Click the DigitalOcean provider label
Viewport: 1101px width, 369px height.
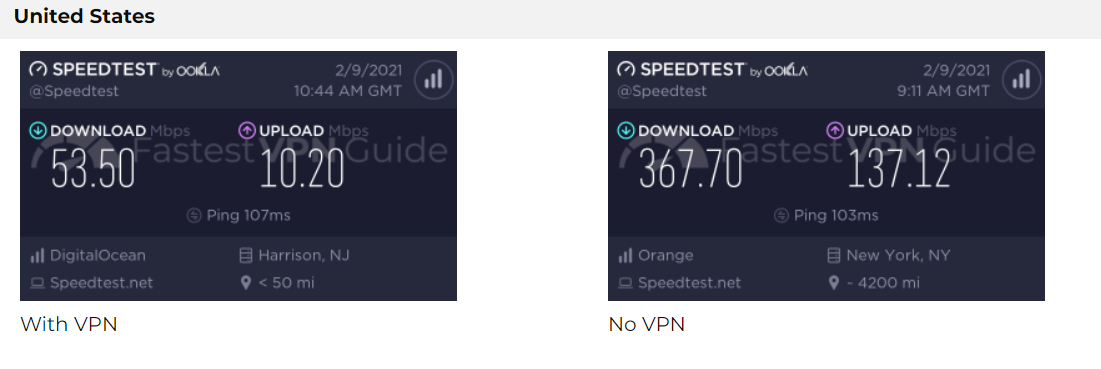click(x=98, y=255)
